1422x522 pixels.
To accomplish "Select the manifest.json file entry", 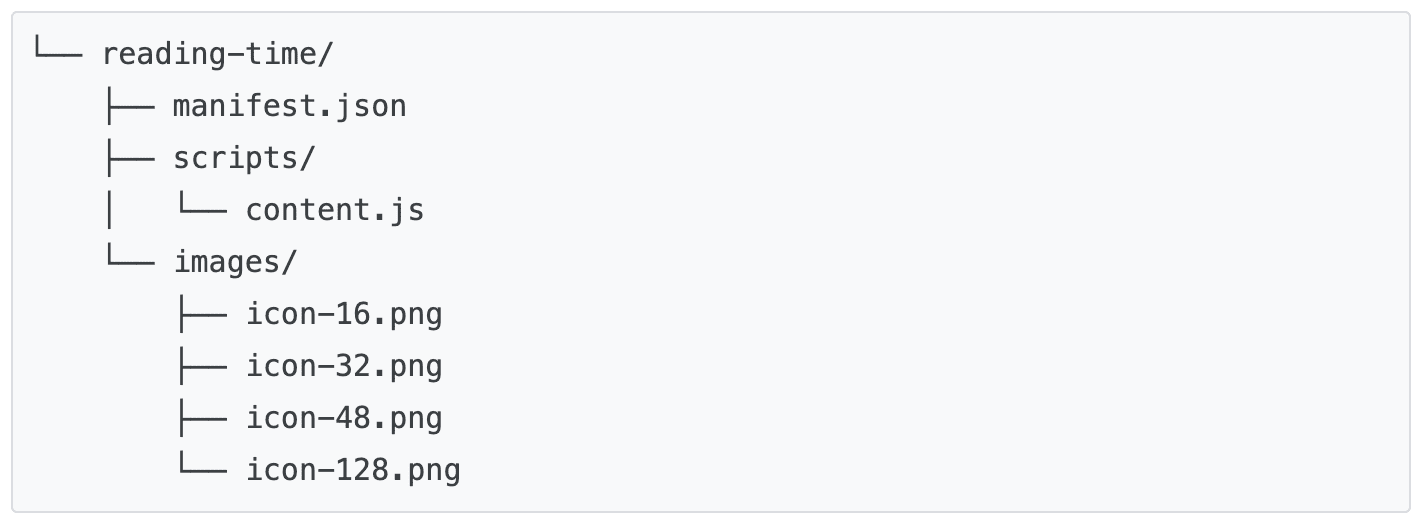I will [x=289, y=106].
